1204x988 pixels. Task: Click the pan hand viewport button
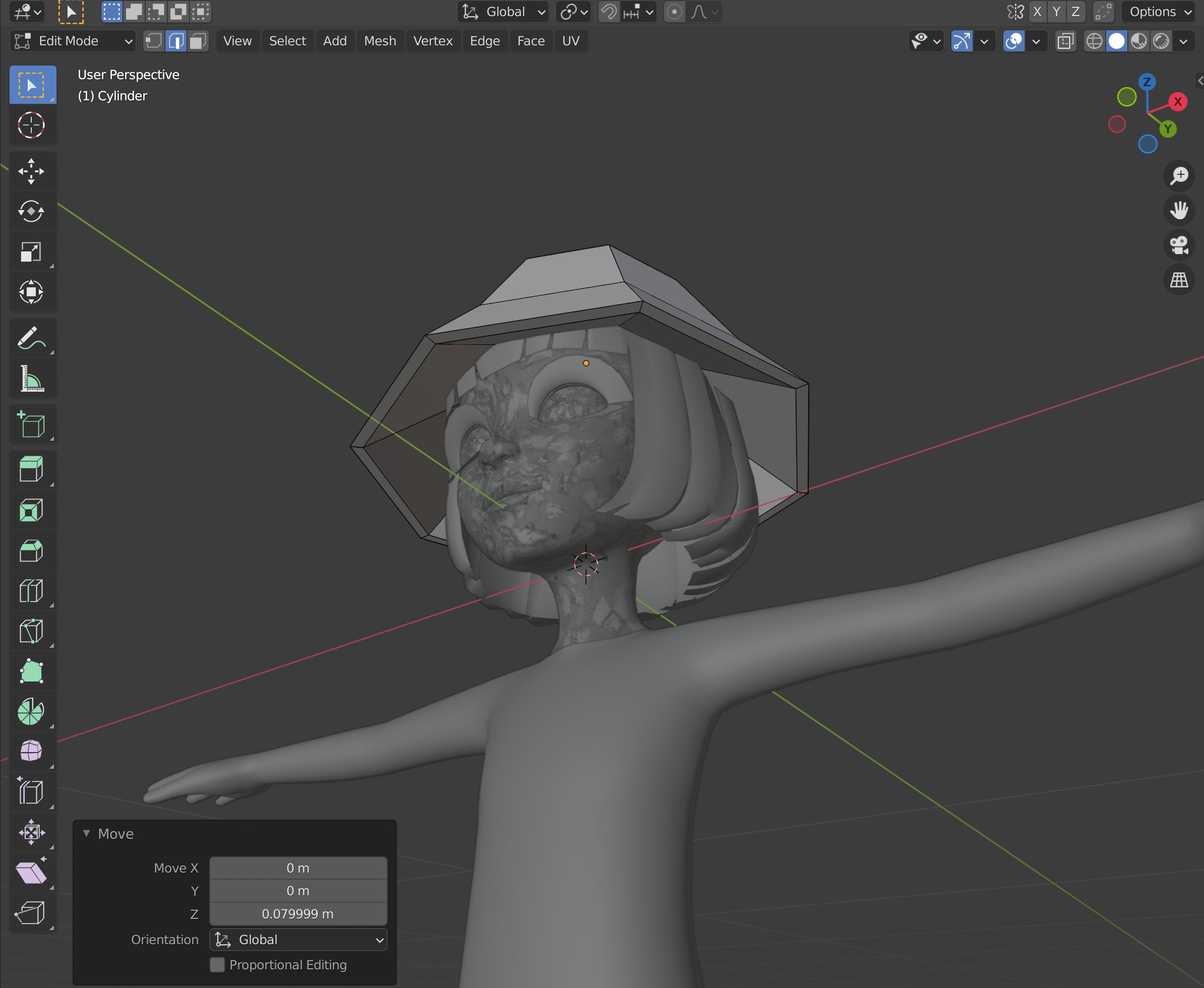coord(1179,210)
